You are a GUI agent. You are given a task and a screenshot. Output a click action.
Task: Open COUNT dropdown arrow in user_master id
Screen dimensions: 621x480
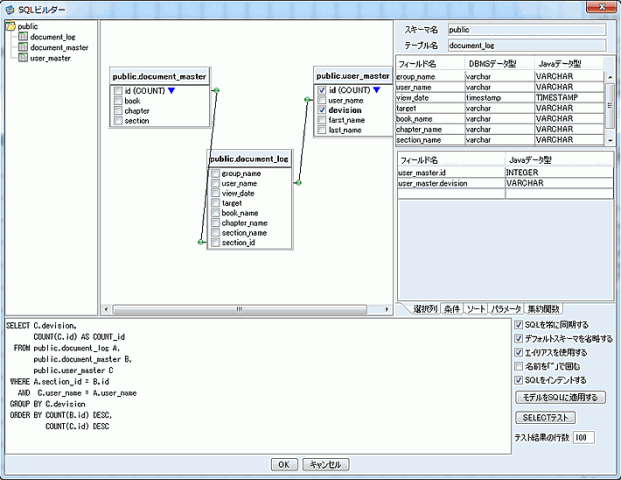coord(376,90)
